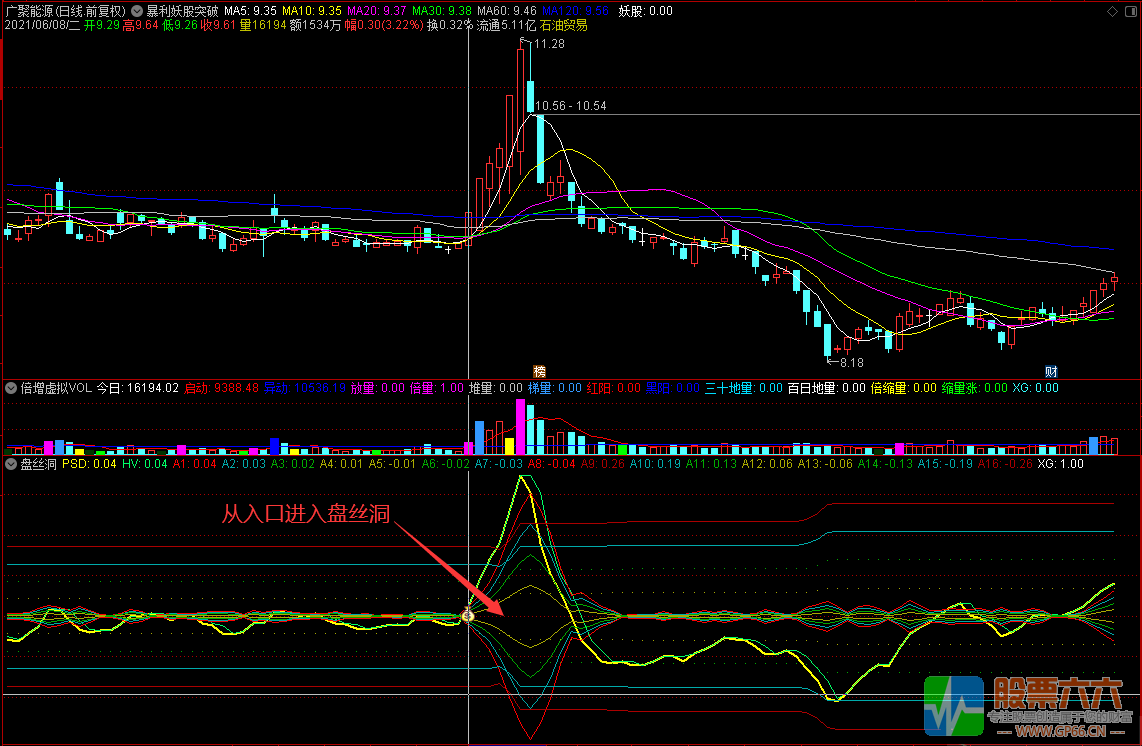This screenshot has height=746, width=1142.
Task: Click the 堆量: 0.00 reading
Action: [x=495, y=388]
